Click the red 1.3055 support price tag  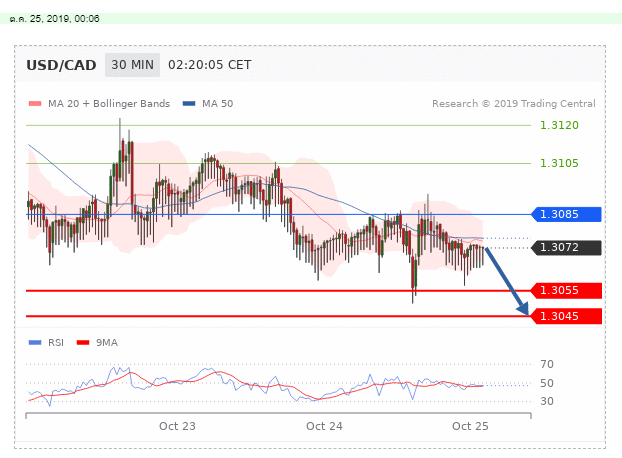(566, 290)
